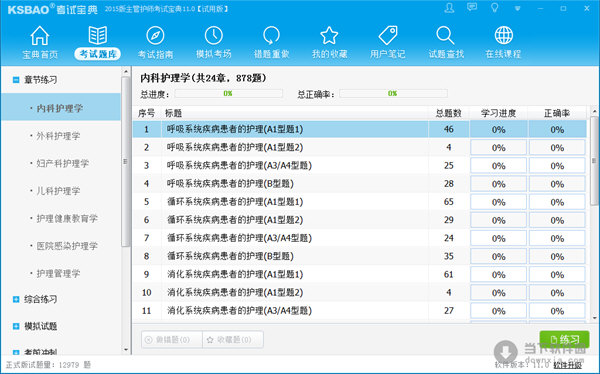The width and height of the screenshot is (600, 374).
Task: Select row 呼吸系统疾病患者的护理(A1型题1)
Action: [x=360, y=129]
